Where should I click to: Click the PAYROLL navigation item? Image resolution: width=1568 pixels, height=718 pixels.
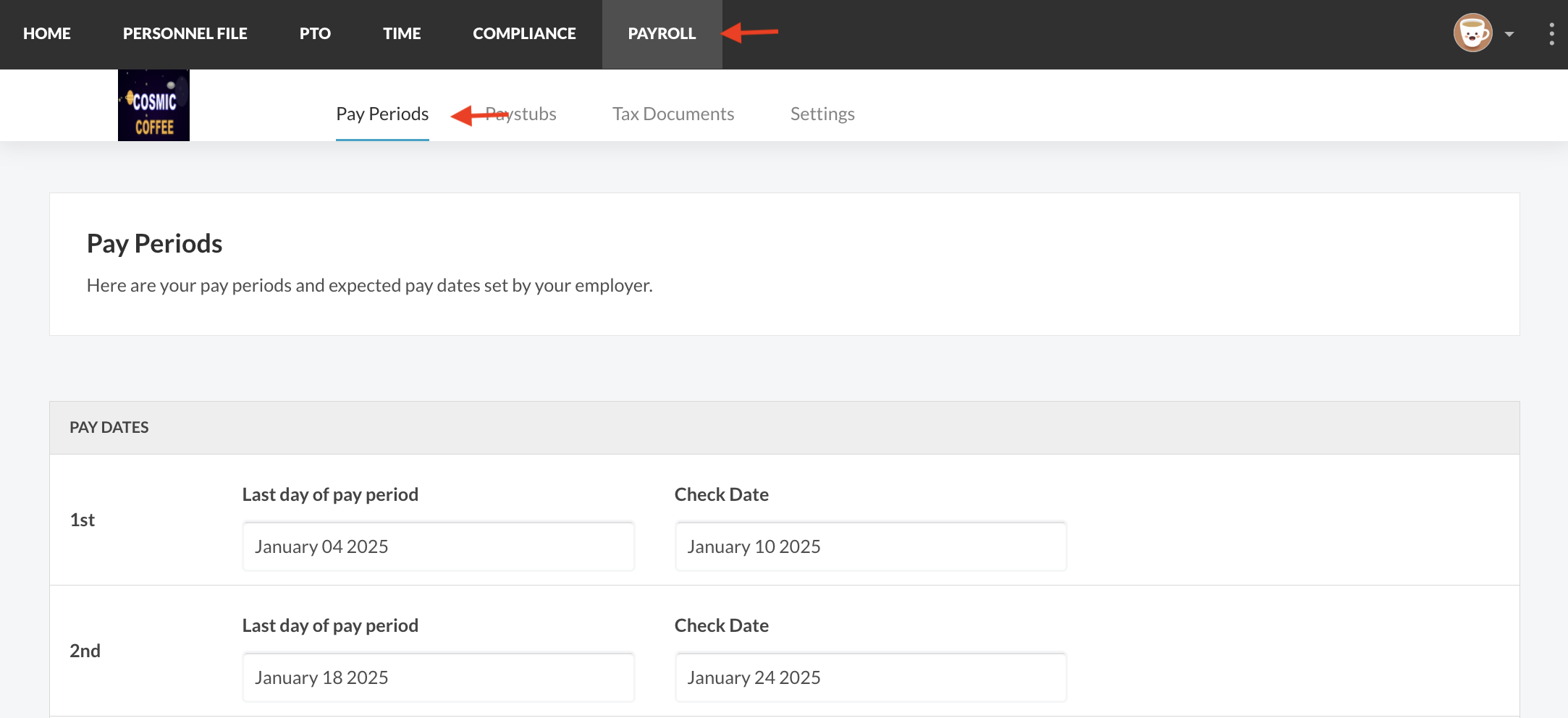662,34
